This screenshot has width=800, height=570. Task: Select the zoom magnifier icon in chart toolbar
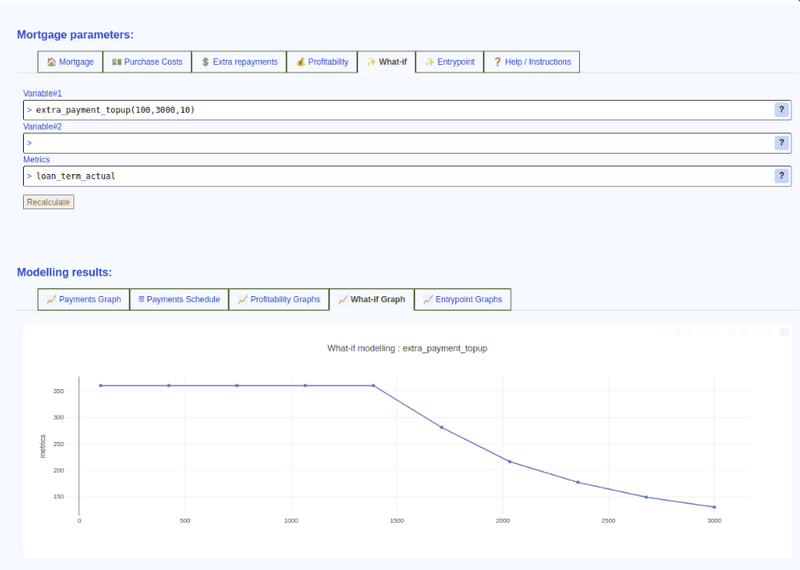pos(678,332)
